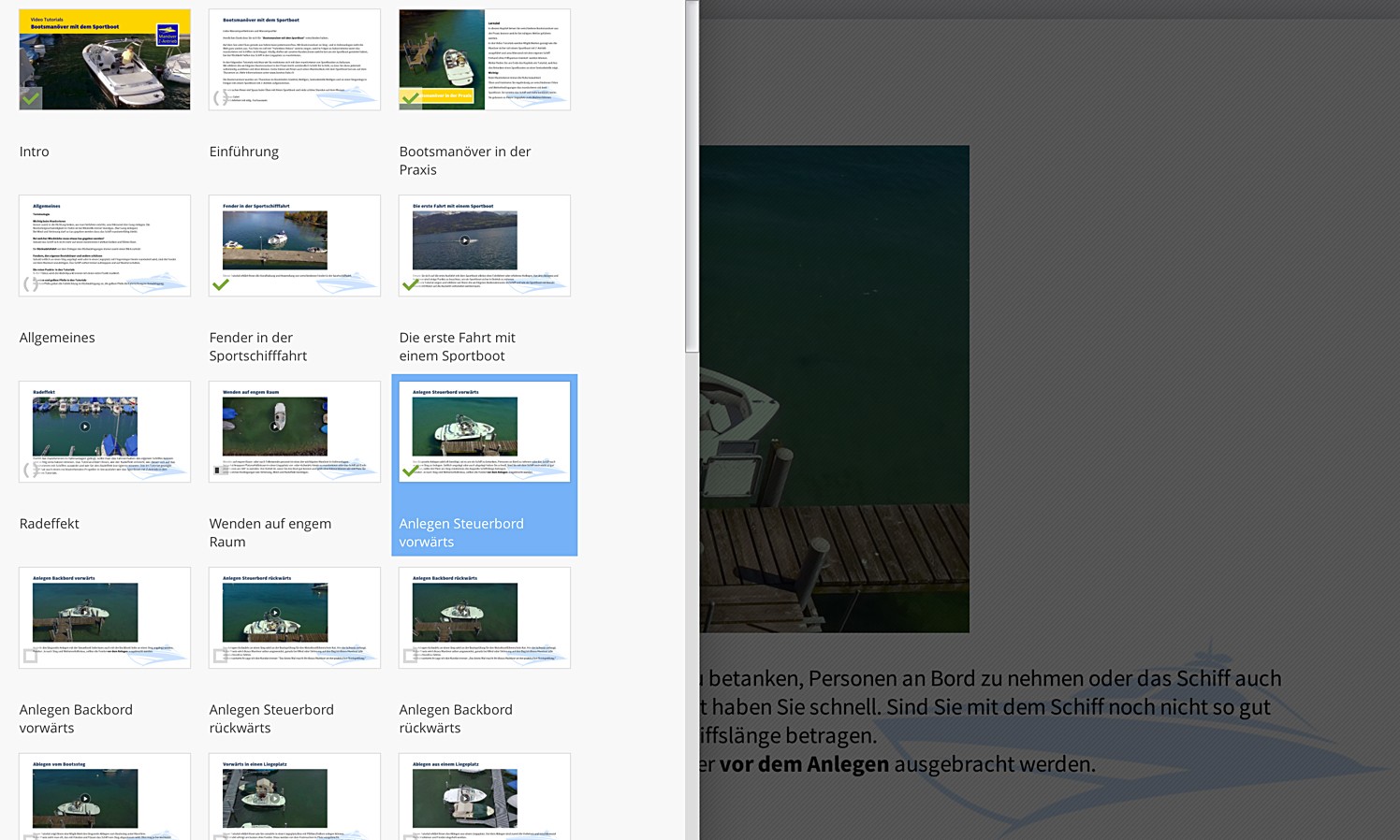Open the Einführung slide thumbnail
The width and height of the screenshot is (1400, 840).
pyautogui.click(x=295, y=60)
